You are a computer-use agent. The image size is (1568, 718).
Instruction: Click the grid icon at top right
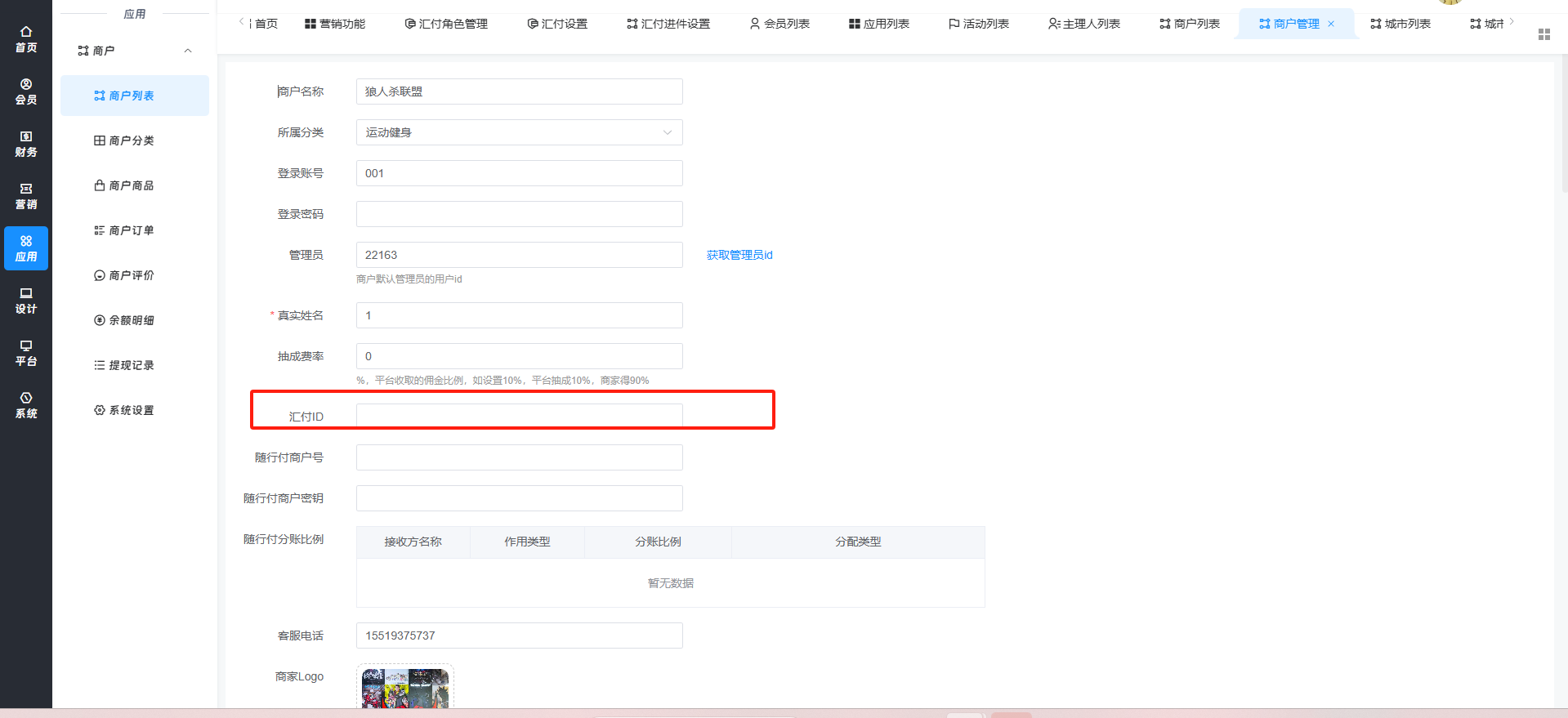[x=1543, y=34]
